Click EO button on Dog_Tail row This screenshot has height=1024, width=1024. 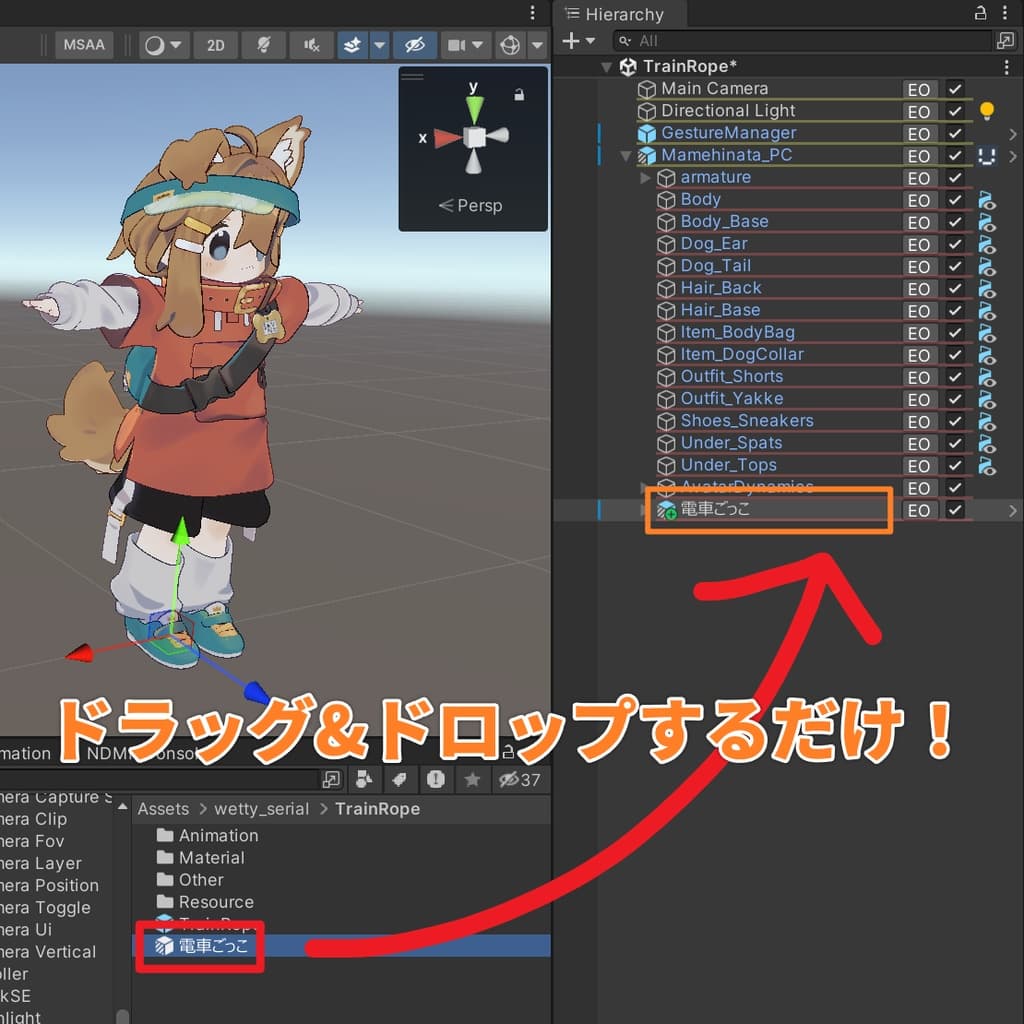click(x=920, y=266)
